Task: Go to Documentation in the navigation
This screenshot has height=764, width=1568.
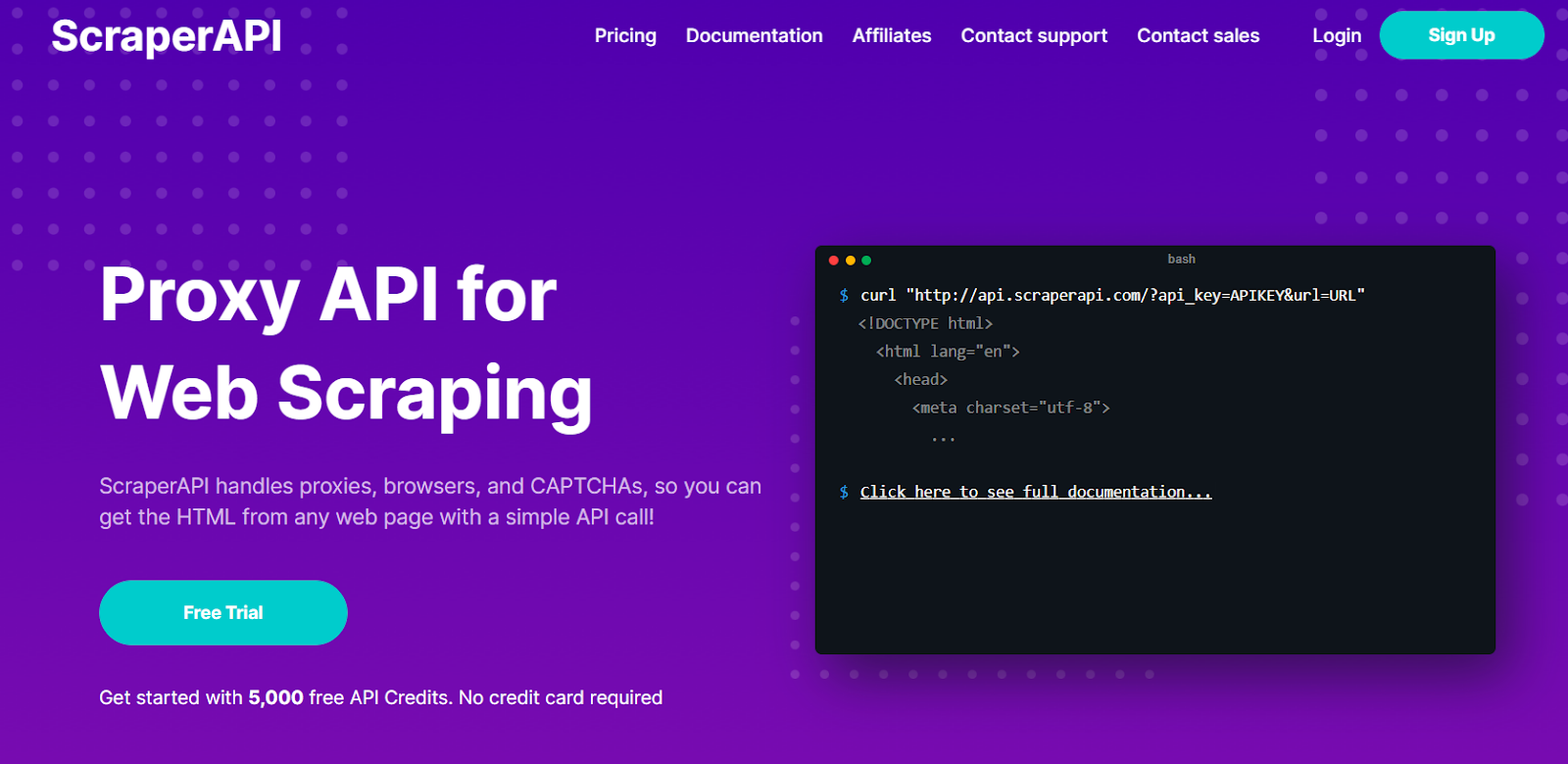Action: [755, 35]
